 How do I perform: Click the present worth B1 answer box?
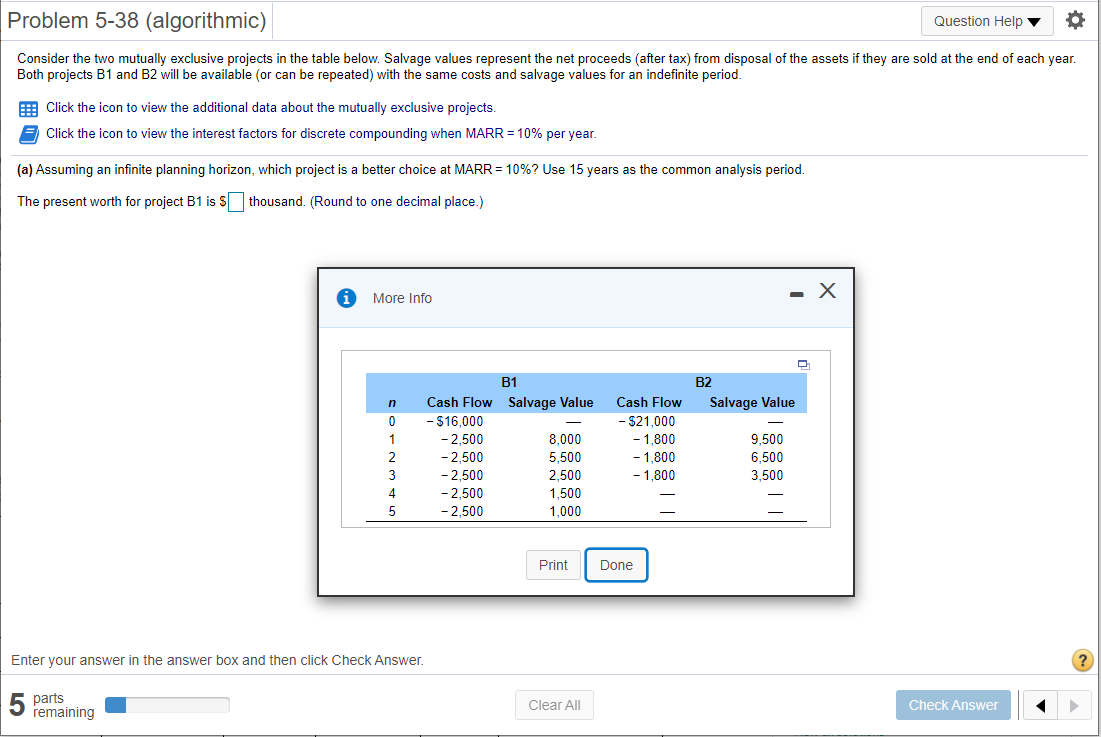tap(236, 202)
